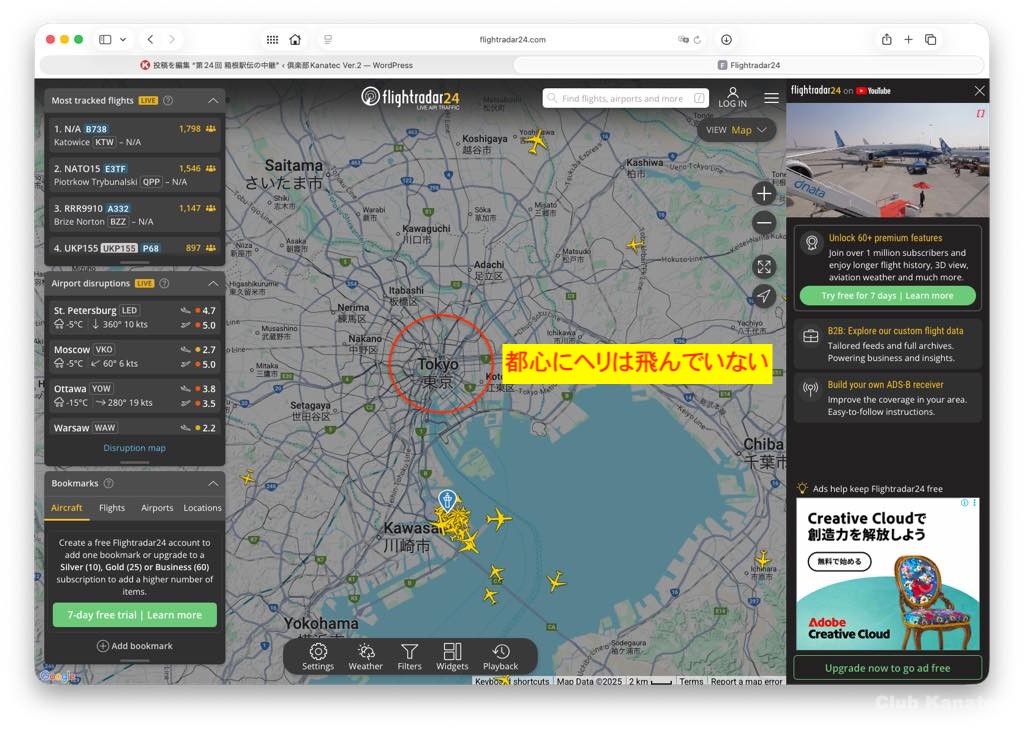Viewport: 1024px width, 730px height.
Task: Center map on my location arrow
Action: 764,296
